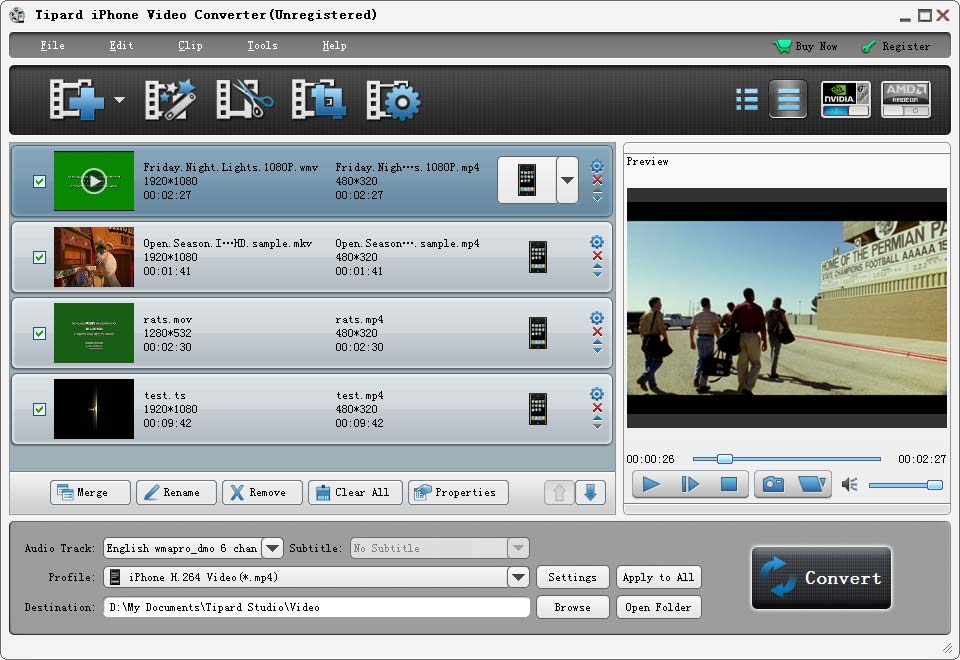Click the Register link
Viewport: 960px width, 660px height.
point(896,46)
